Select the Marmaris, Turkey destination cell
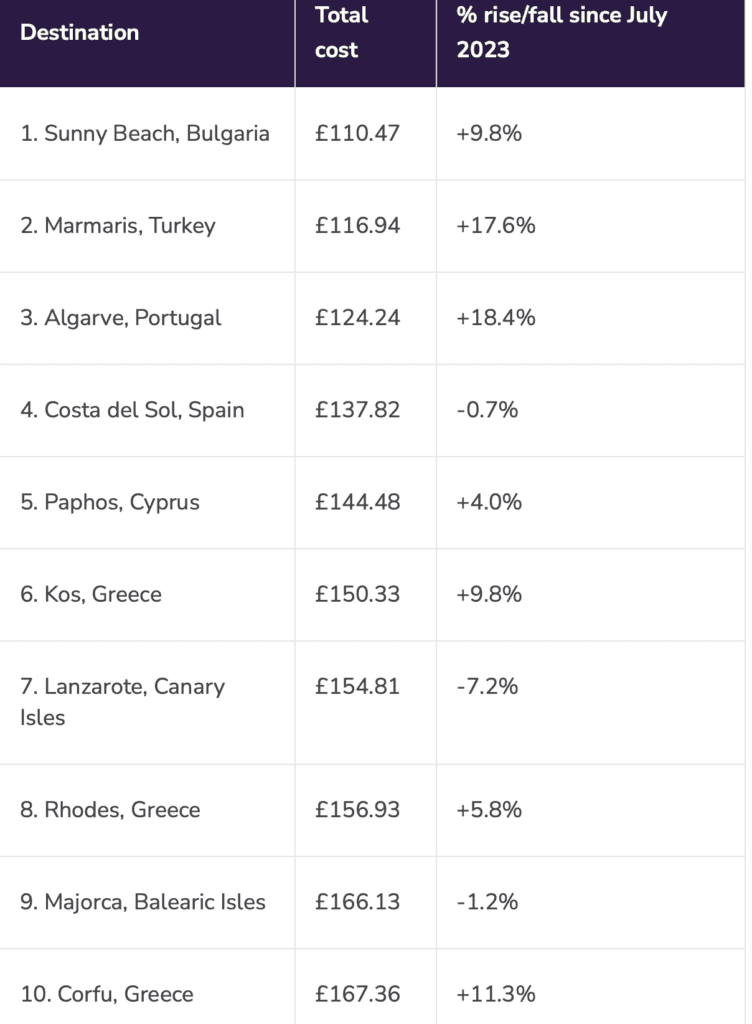Image resolution: width=752 pixels, height=1024 pixels. point(147,226)
